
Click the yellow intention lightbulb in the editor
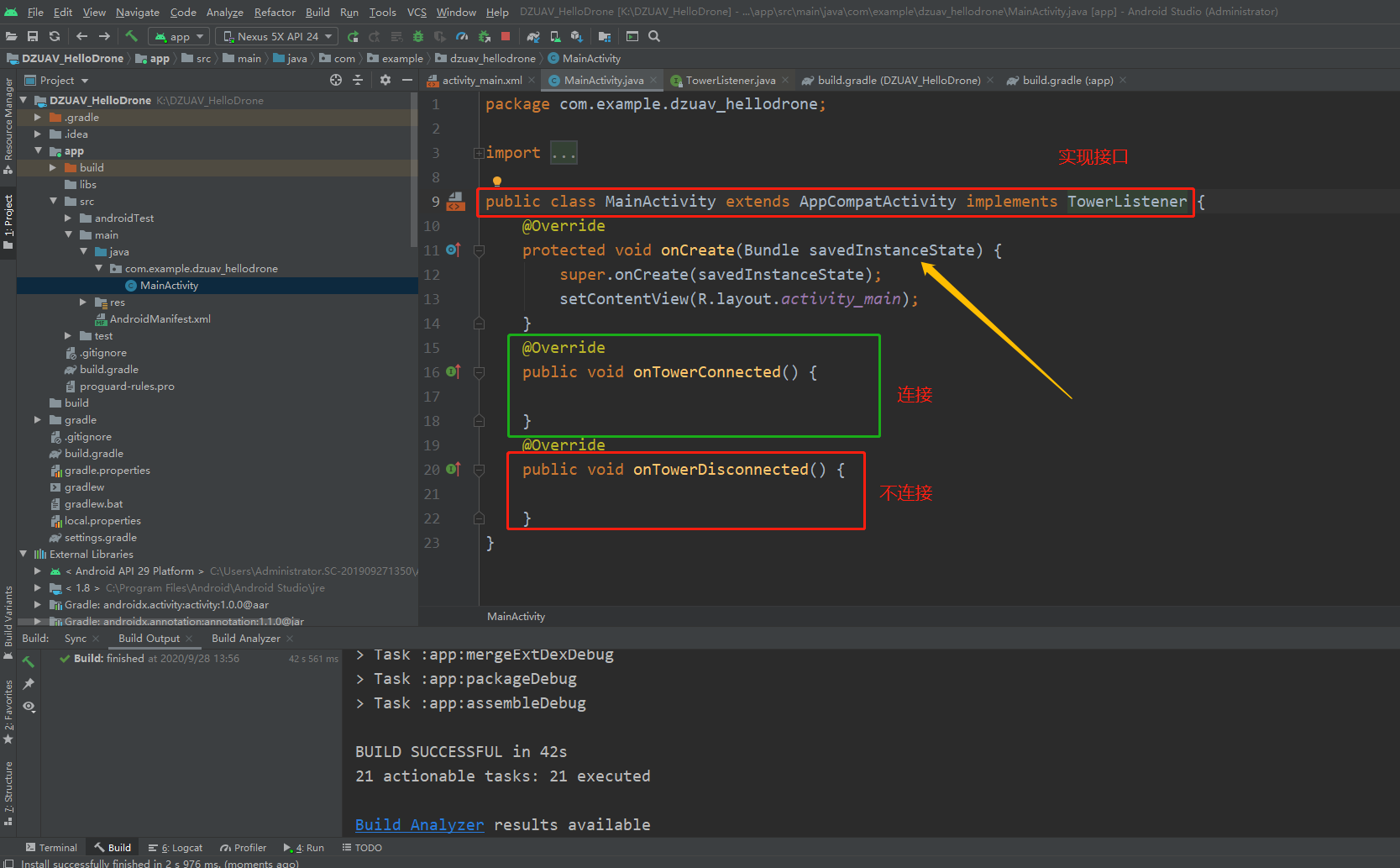(497, 181)
